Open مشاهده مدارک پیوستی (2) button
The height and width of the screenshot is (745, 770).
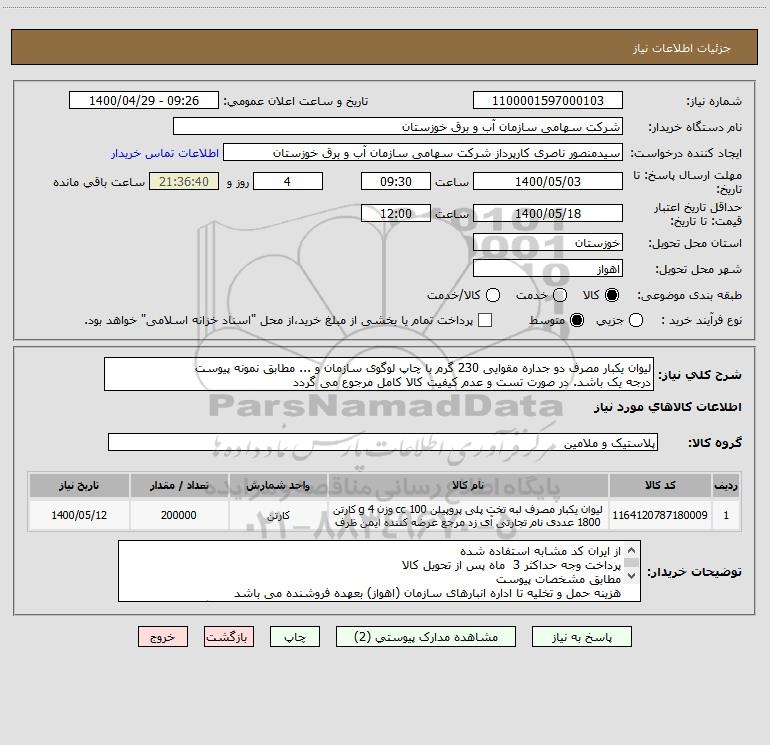(x=426, y=637)
